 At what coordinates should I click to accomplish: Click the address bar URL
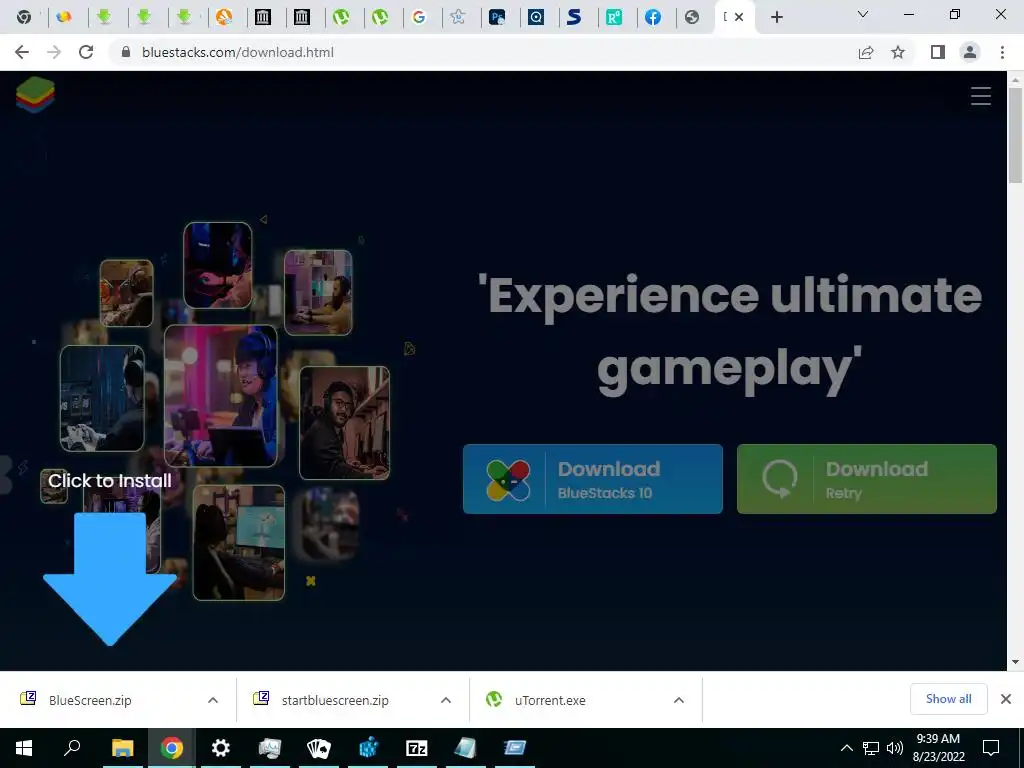coord(238,52)
